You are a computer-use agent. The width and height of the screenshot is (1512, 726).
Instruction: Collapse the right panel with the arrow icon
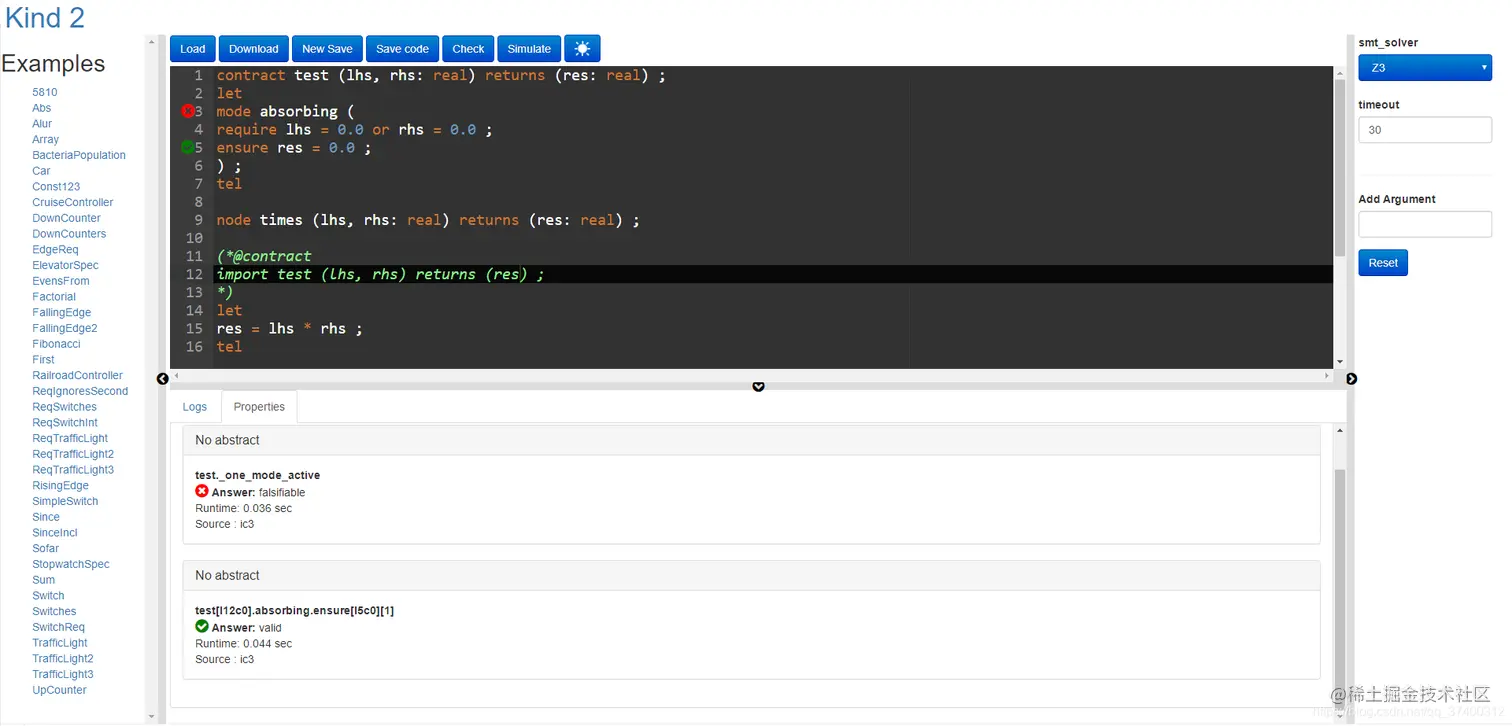click(x=1352, y=379)
